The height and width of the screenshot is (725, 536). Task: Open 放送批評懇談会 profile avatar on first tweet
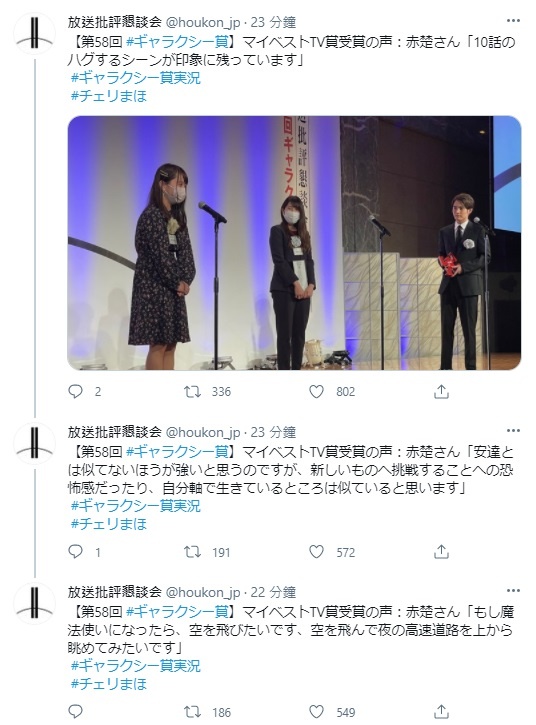tap(35, 34)
